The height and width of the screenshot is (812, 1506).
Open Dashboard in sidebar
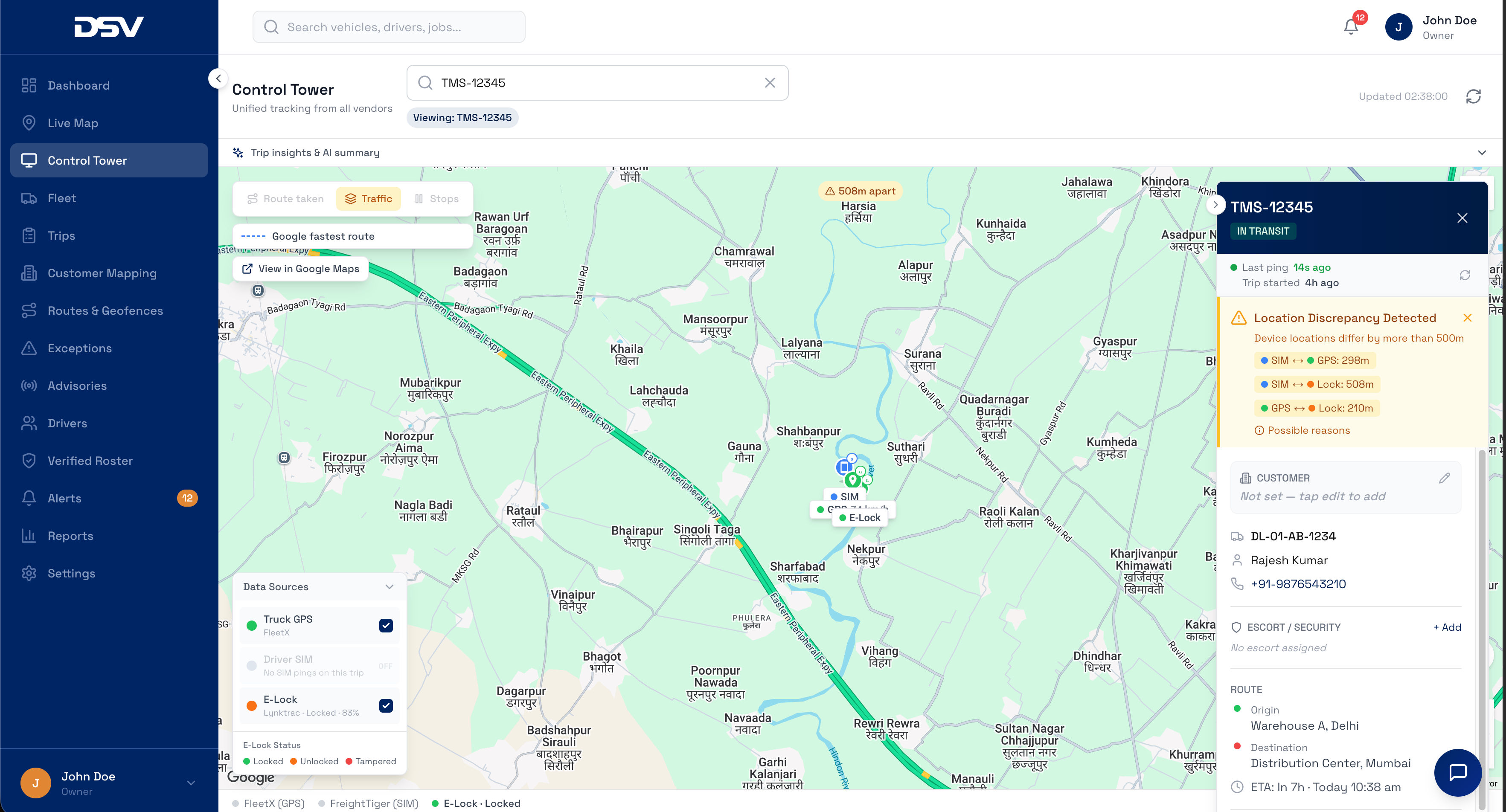109,85
